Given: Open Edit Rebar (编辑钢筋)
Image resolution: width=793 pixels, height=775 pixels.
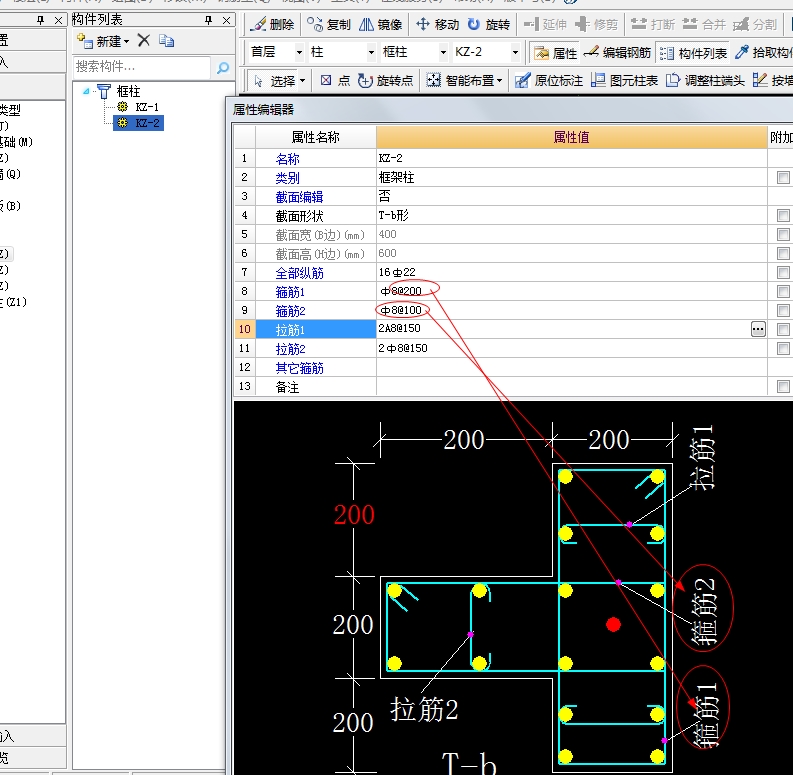Looking at the screenshot, I should (x=617, y=53).
